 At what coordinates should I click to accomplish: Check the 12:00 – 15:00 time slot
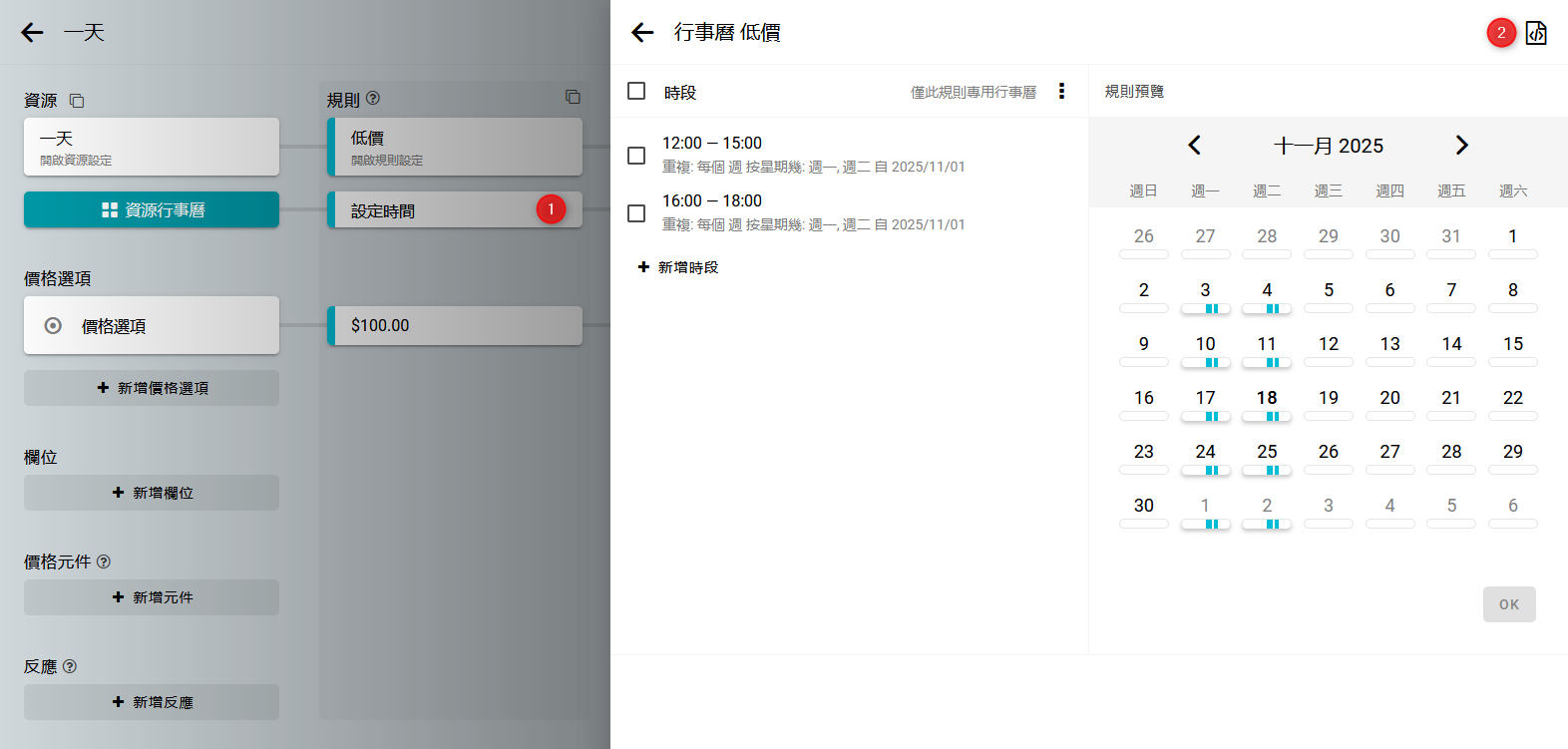pos(636,156)
